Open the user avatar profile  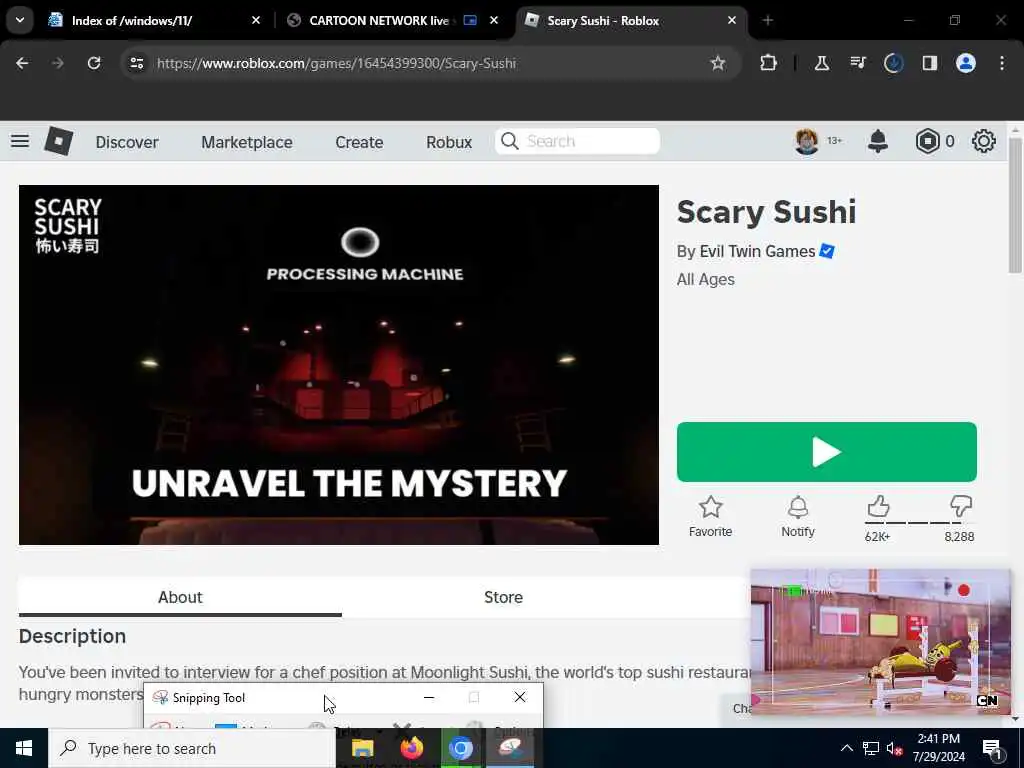pos(807,141)
